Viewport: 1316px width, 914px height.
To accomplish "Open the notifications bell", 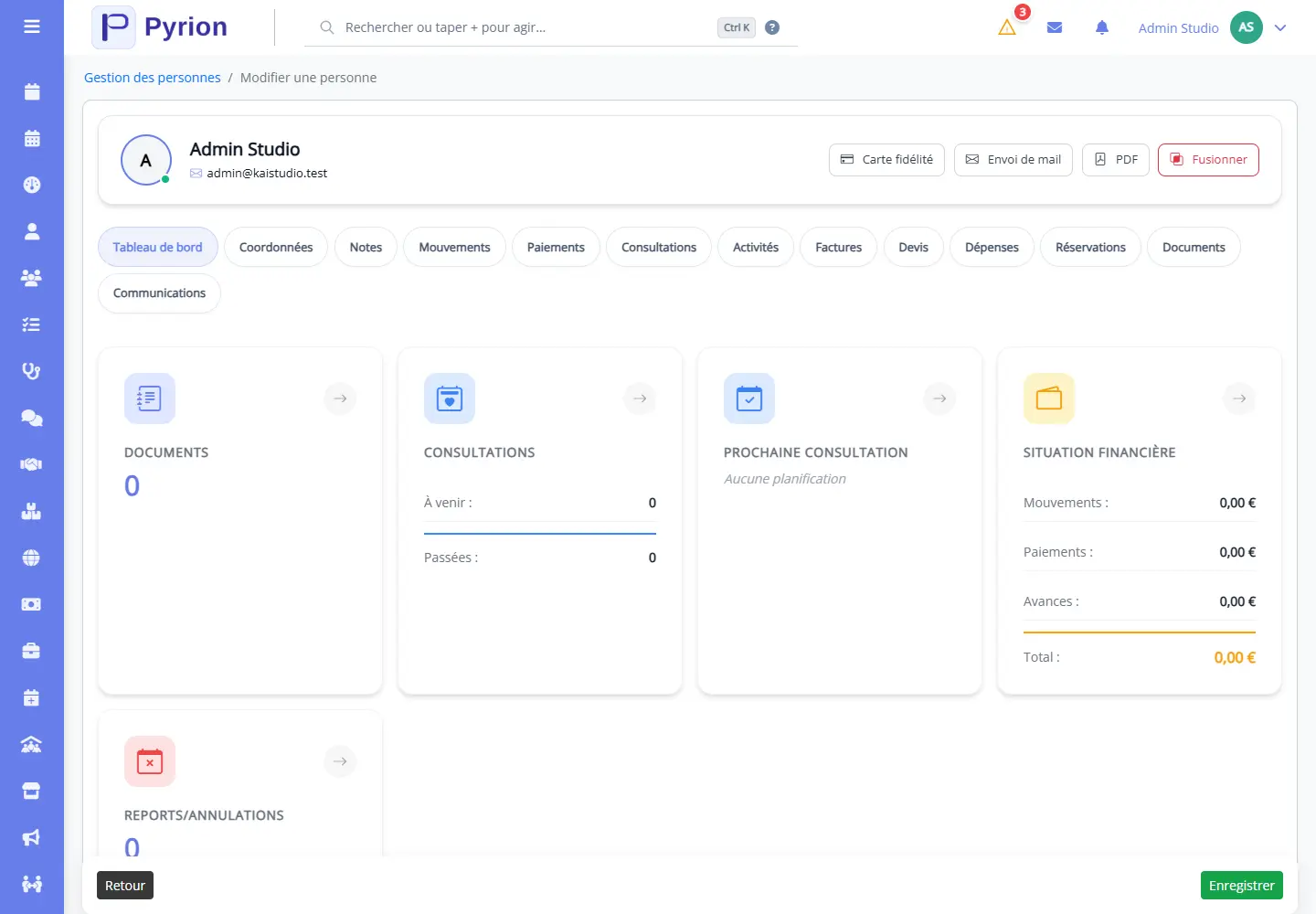I will coord(1102,27).
